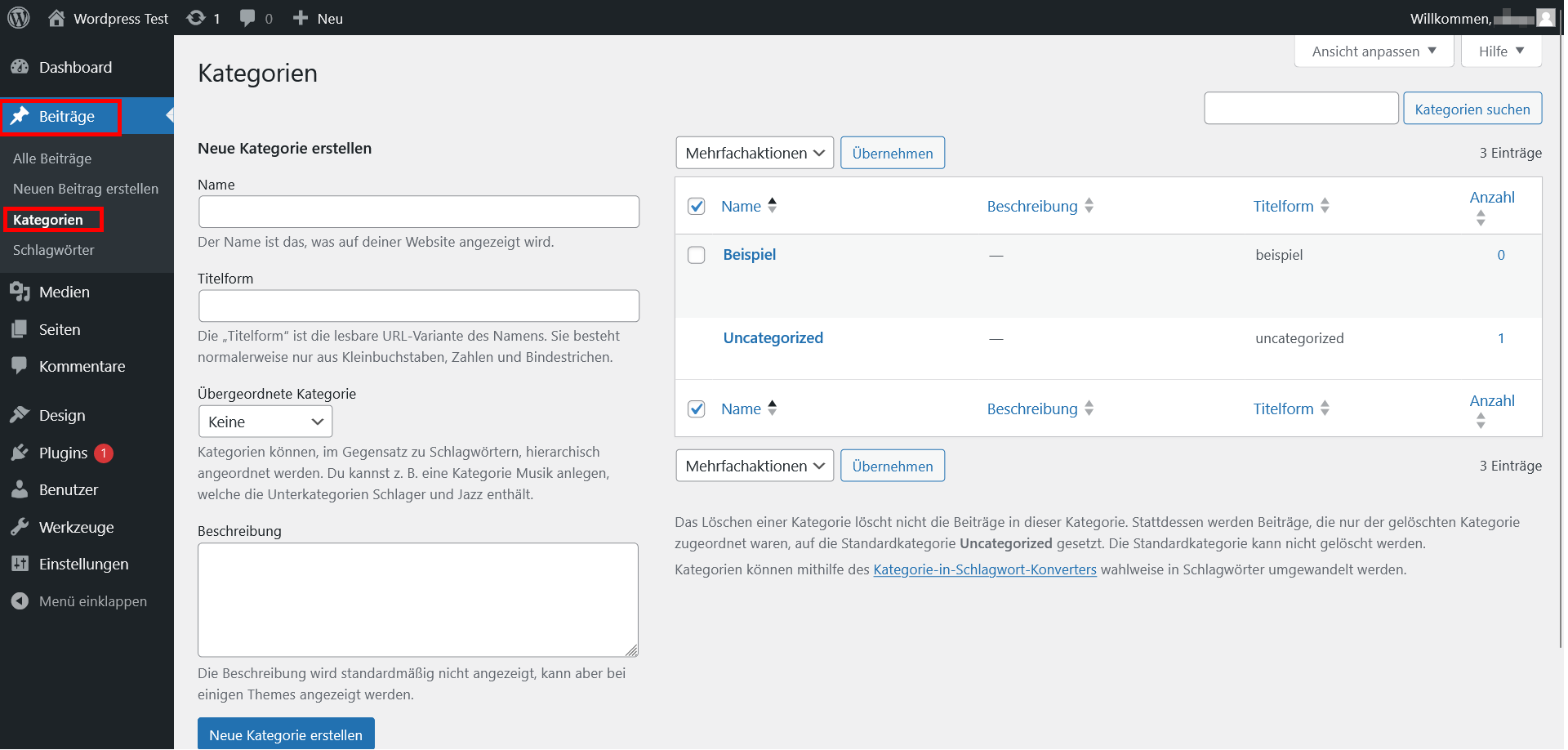Click Neu text in admin bar
The height and width of the screenshot is (750, 1568).
click(x=330, y=18)
